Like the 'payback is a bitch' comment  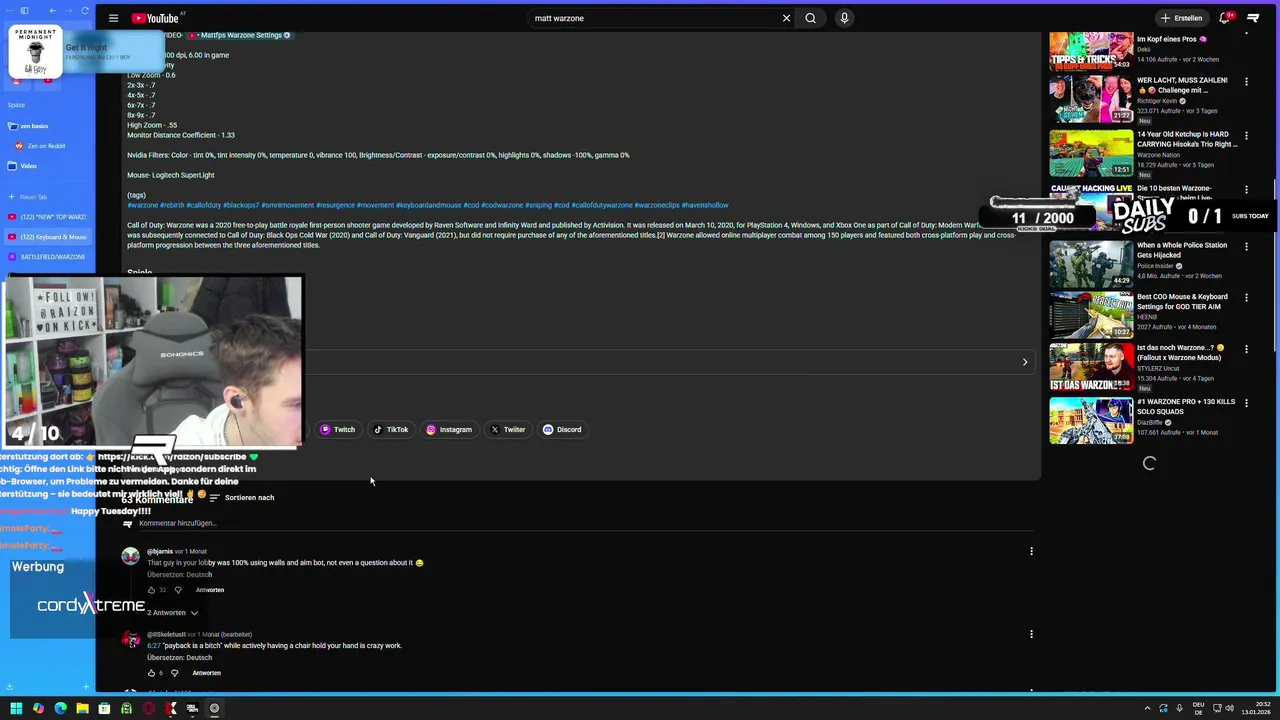pyautogui.click(x=152, y=673)
